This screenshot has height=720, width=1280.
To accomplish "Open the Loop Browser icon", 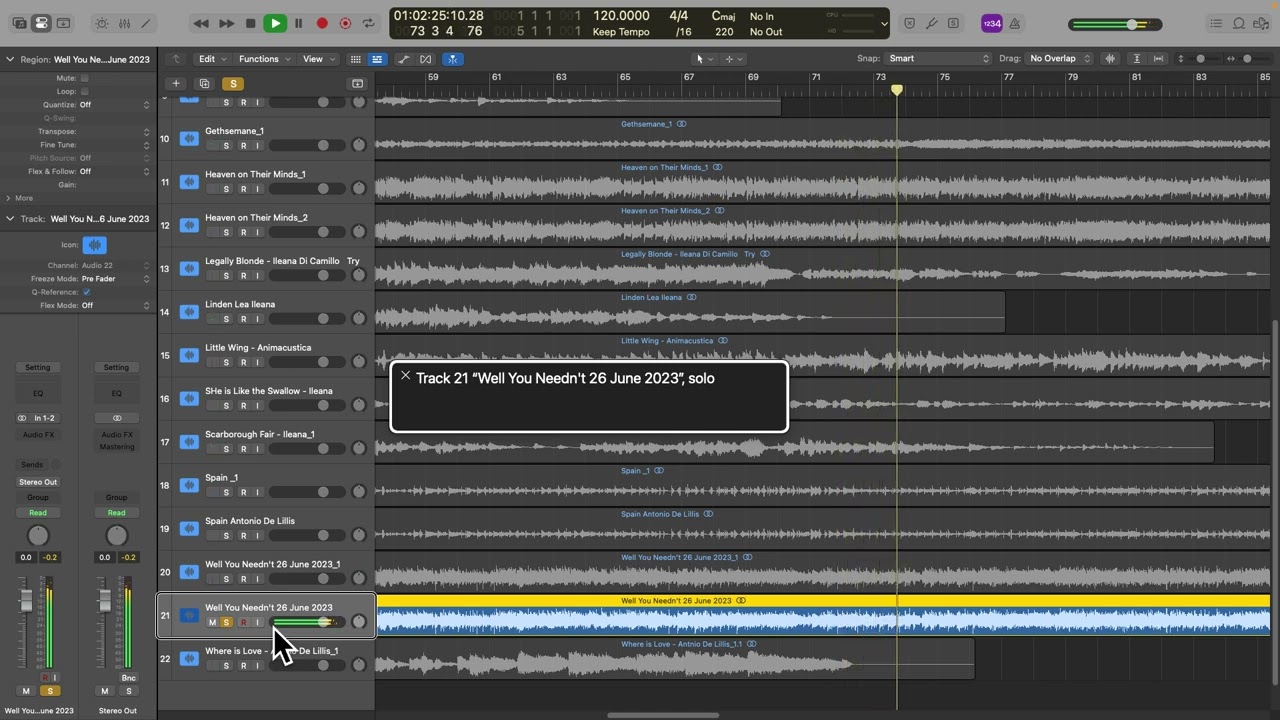I will point(1238,23).
